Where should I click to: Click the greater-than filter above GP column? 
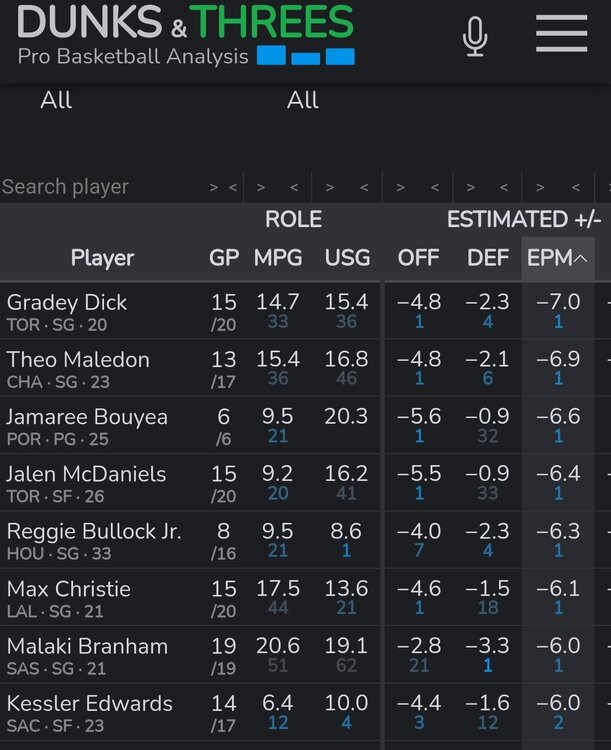[x=214, y=187]
